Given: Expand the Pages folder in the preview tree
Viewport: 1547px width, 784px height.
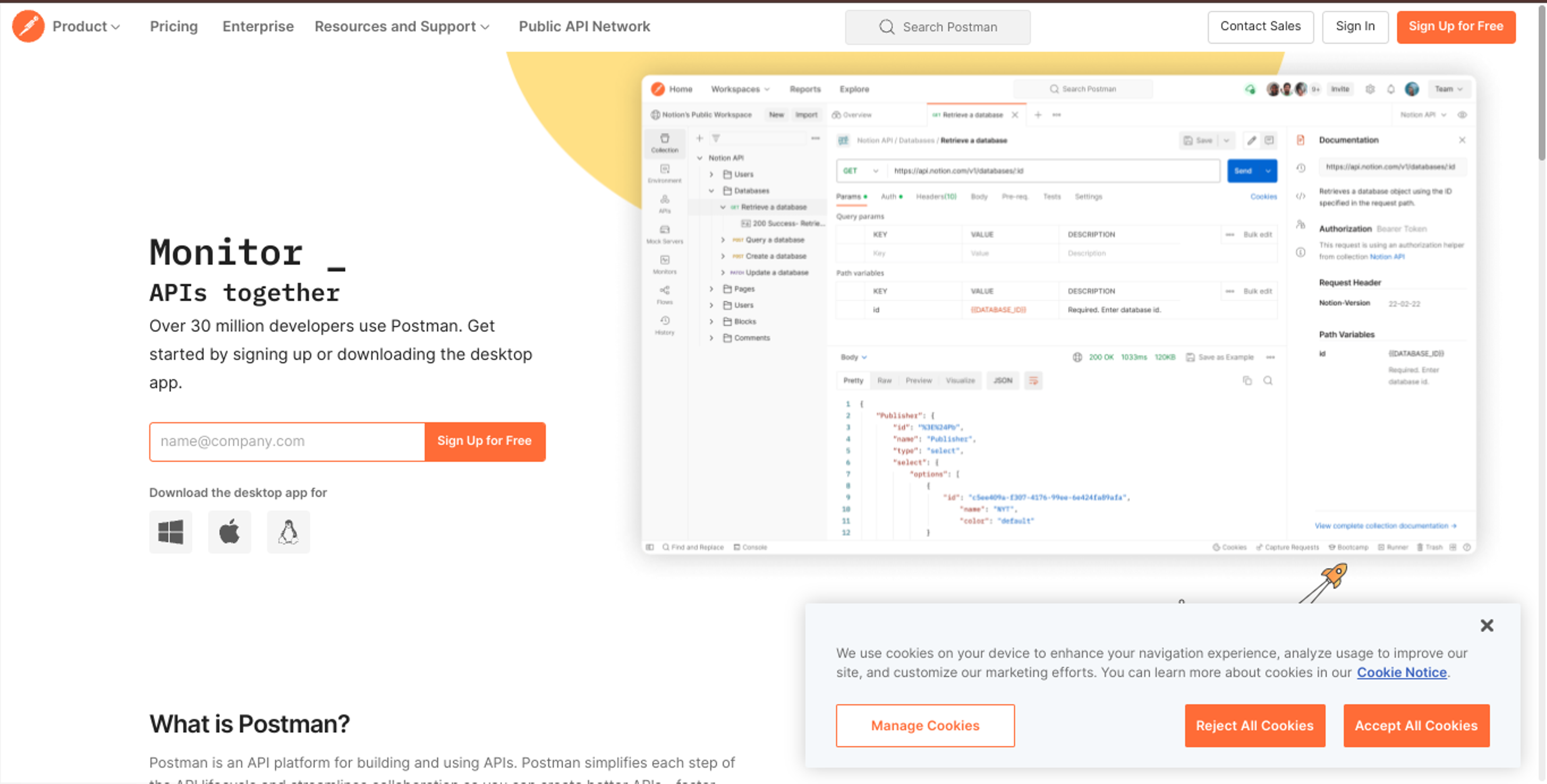Looking at the screenshot, I should pyautogui.click(x=711, y=289).
